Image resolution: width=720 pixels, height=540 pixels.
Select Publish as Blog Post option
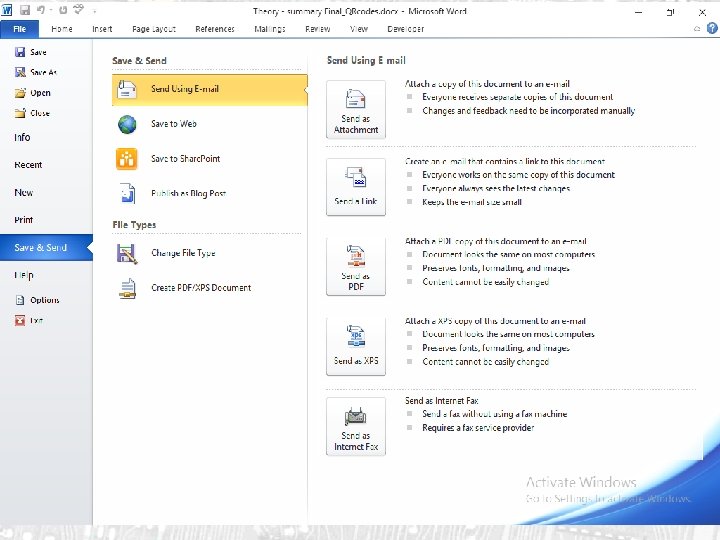209,194
